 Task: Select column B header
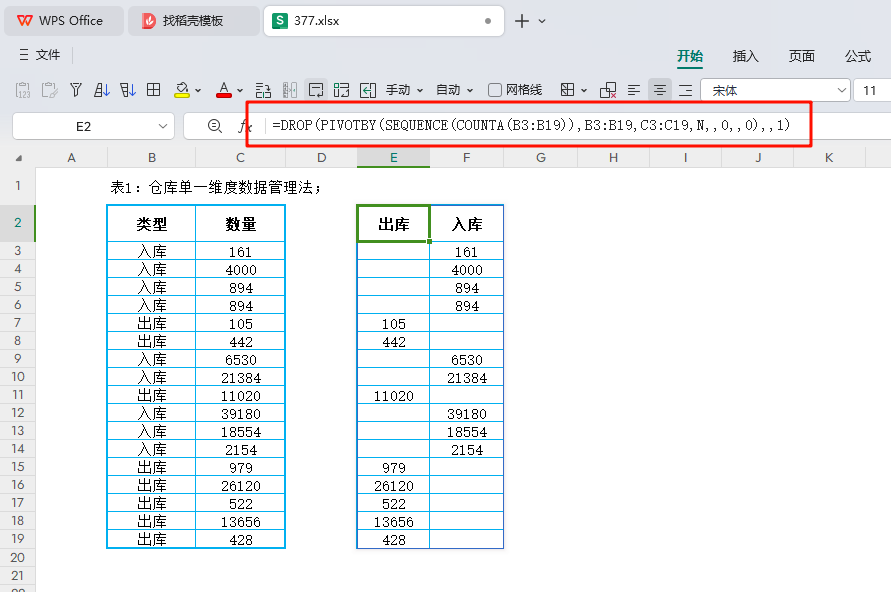(152, 157)
